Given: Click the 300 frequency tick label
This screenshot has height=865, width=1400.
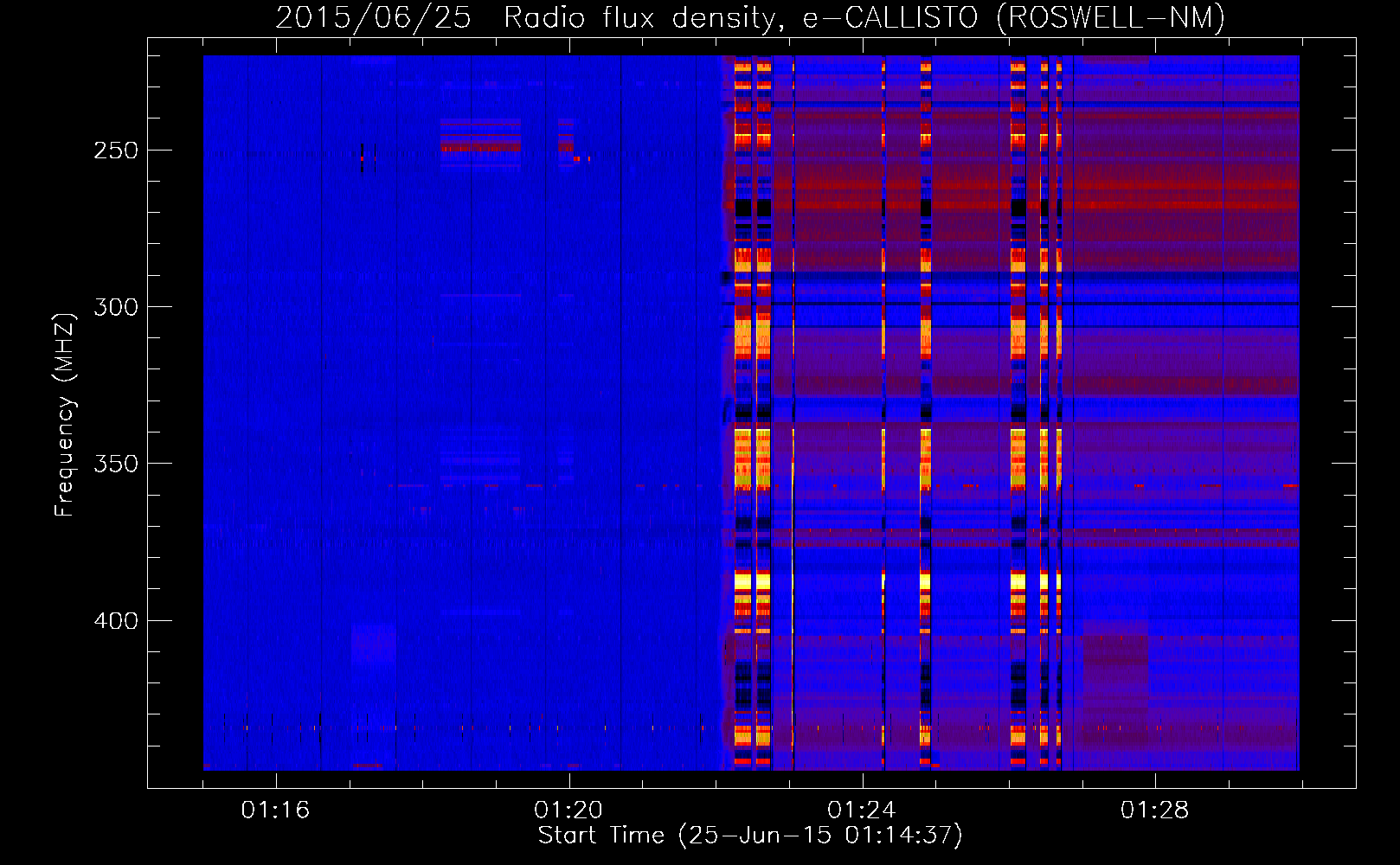Looking at the screenshot, I should point(116,307).
